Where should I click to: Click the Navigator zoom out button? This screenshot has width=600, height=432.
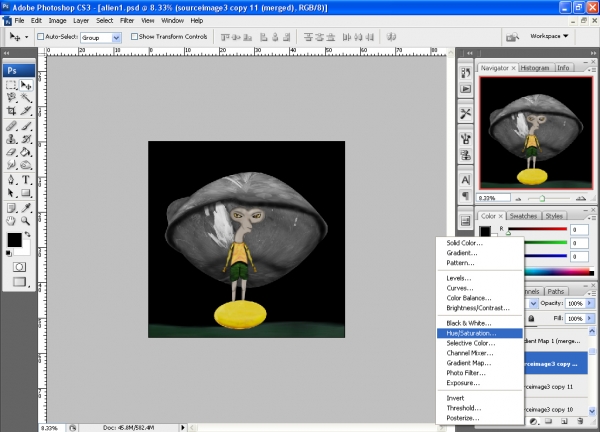(518, 199)
